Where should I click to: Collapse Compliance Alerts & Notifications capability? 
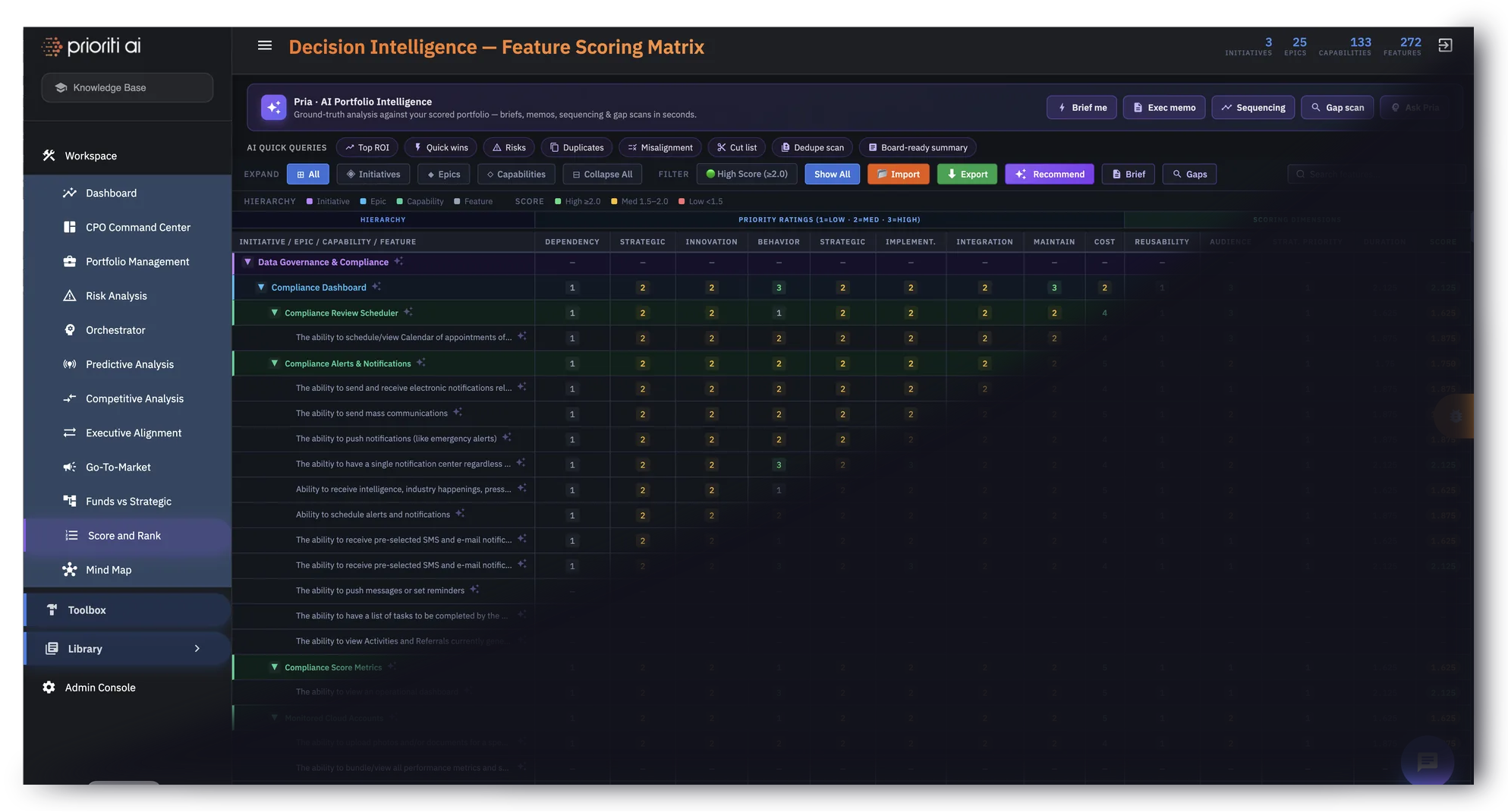[275, 364]
